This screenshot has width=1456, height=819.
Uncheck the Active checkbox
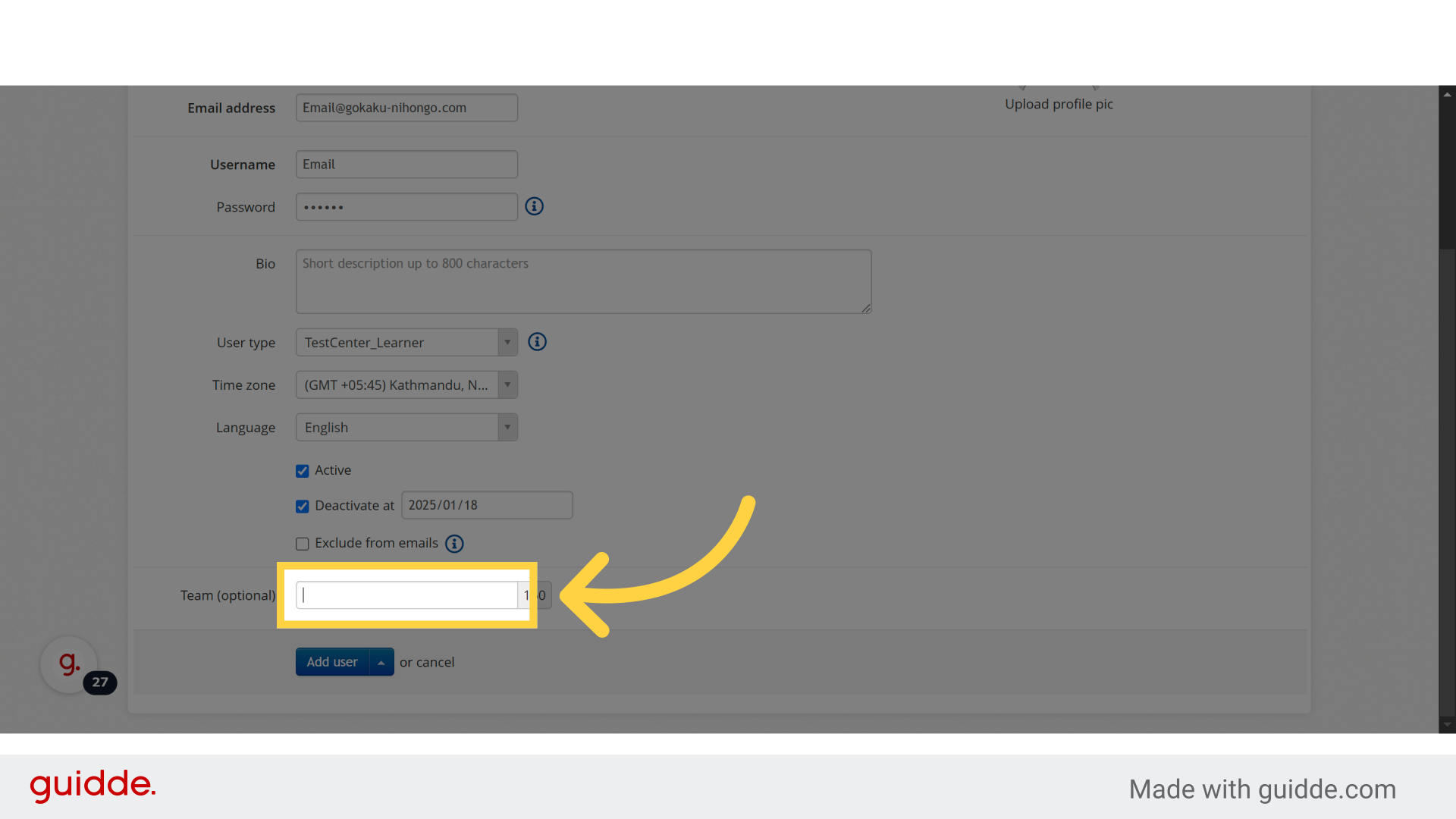(303, 471)
